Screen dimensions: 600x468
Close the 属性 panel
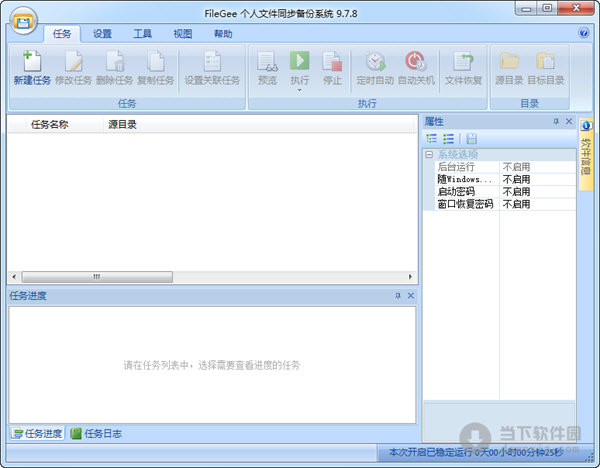point(569,122)
